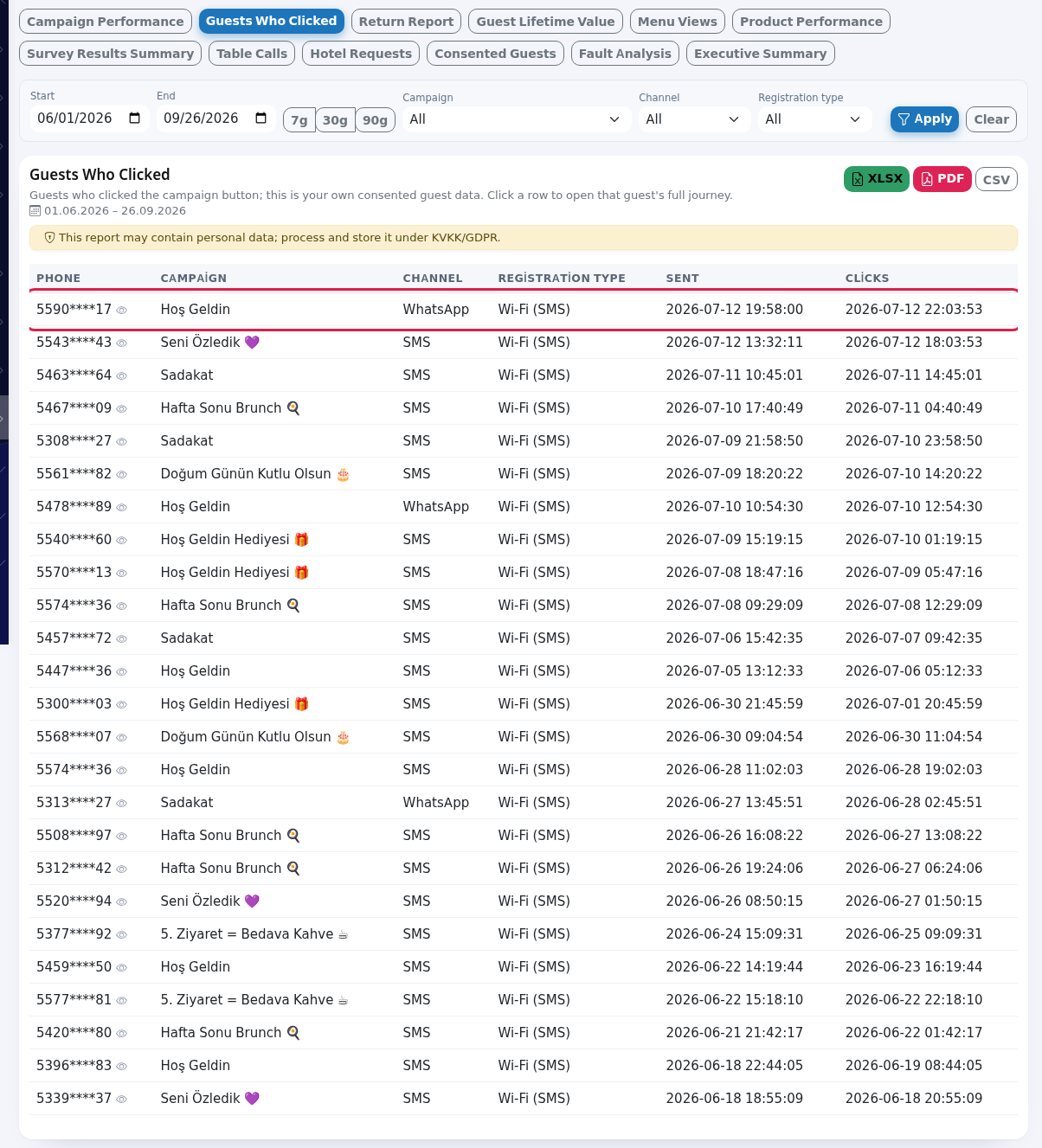
Task: Click eye icon beside 5377****92
Action: (x=122, y=935)
